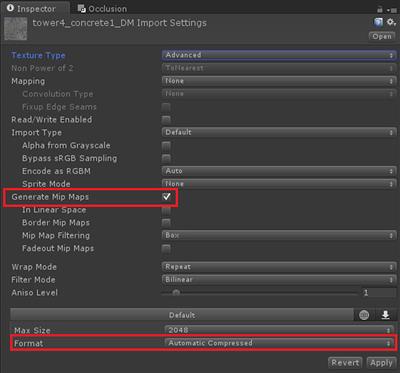This screenshot has height=373, width=400.
Task: Select the standalone download-arrow platform icon
Action: pos(386,315)
